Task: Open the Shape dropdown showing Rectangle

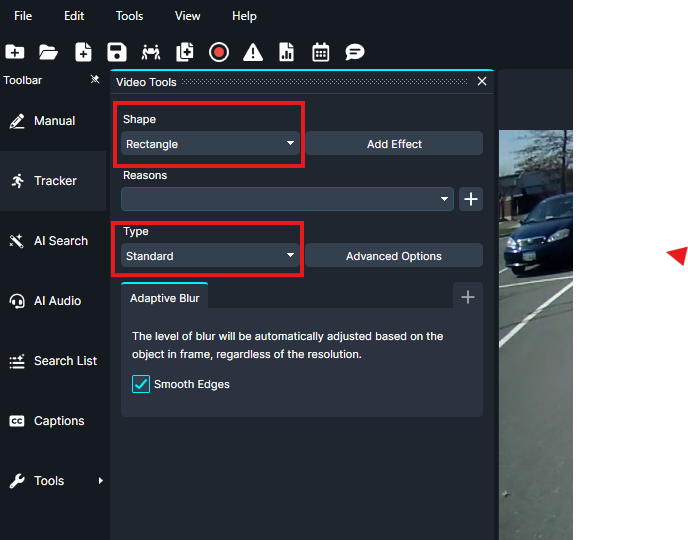Action: pos(211,144)
